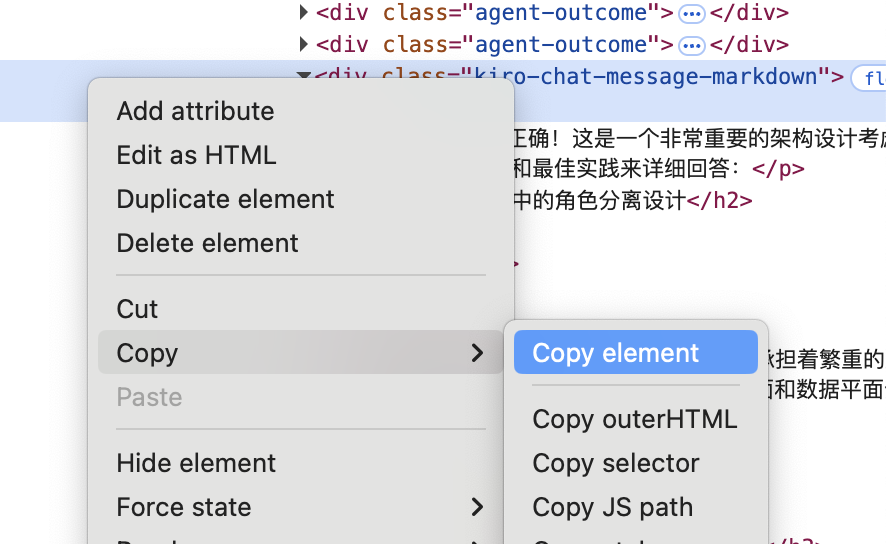Pick Duplicate element in the menu

225,199
